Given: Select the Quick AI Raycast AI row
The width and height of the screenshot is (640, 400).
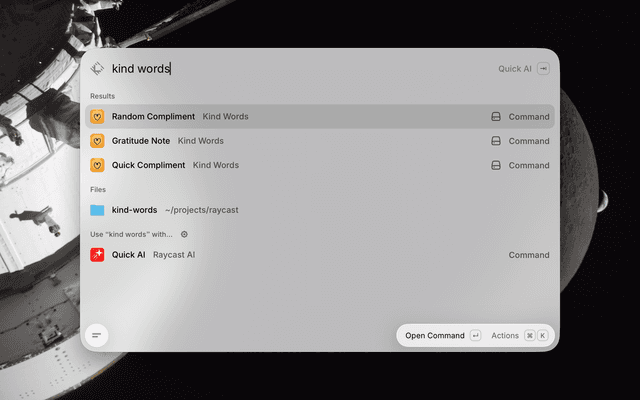Looking at the screenshot, I should tap(320, 255).
